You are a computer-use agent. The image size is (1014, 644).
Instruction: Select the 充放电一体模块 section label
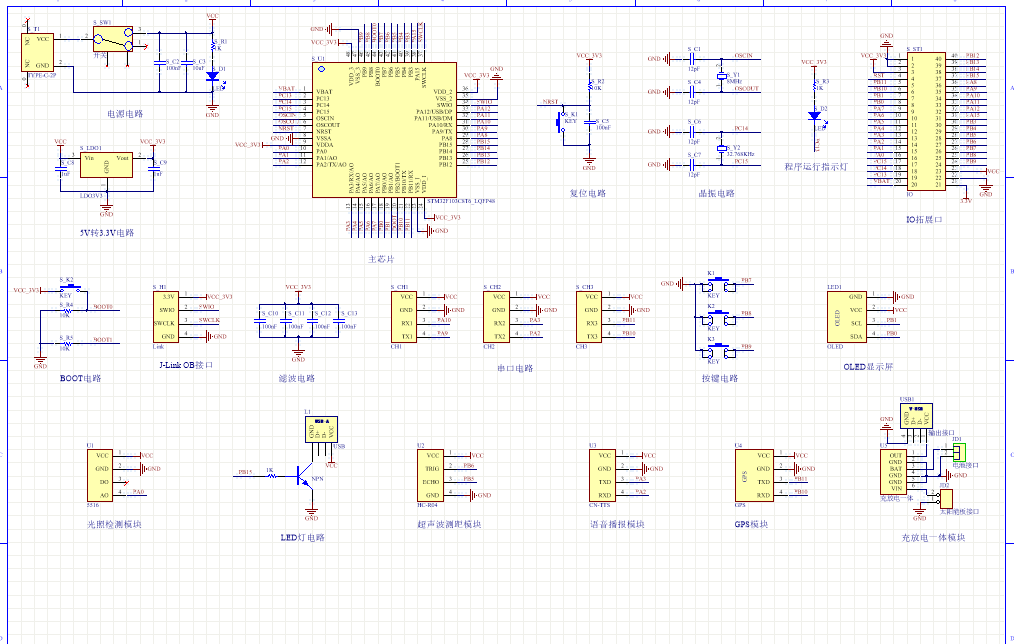pyautogui.click(x=933, y=538)
